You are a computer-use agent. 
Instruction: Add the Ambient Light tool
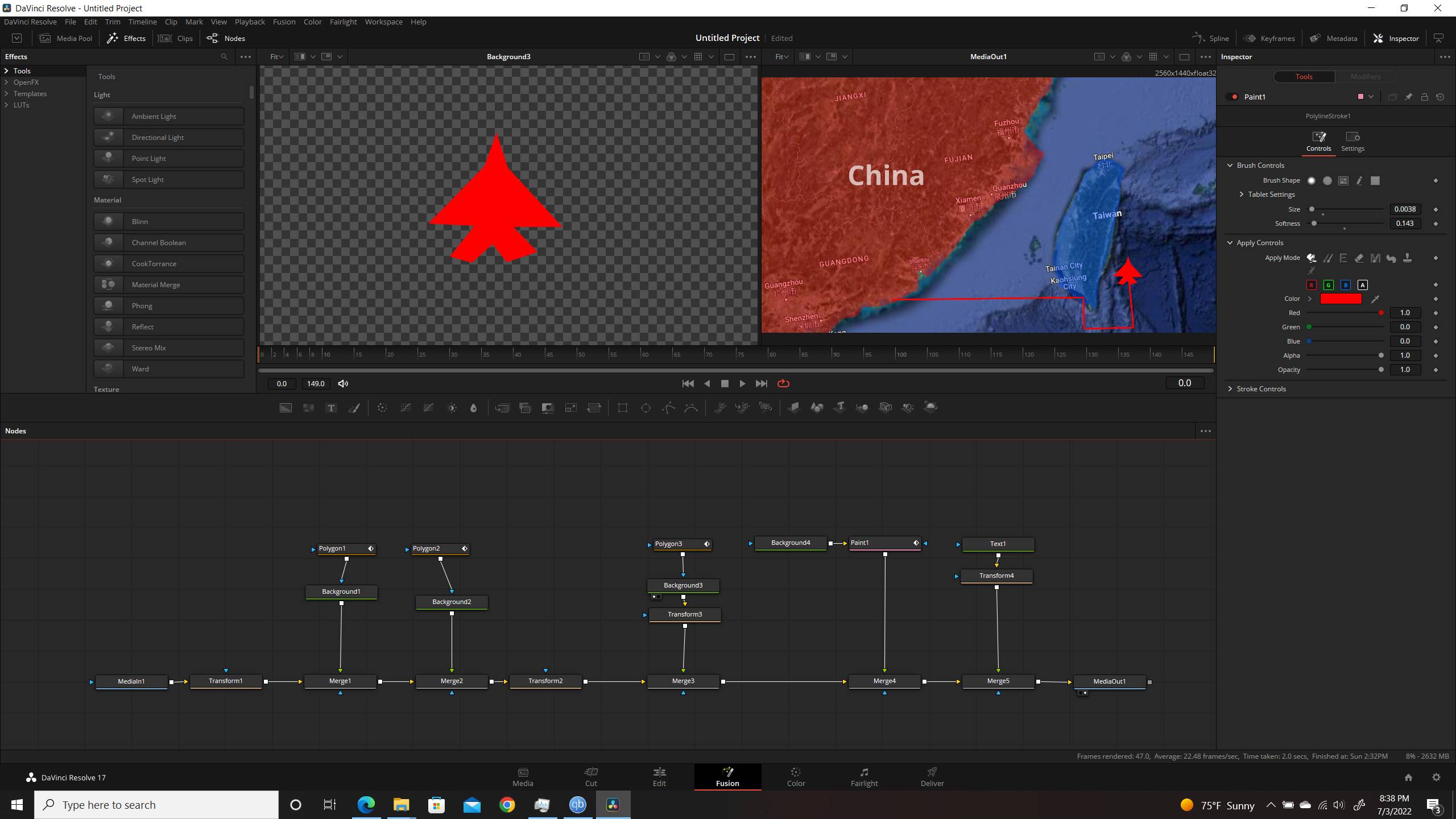169,116
